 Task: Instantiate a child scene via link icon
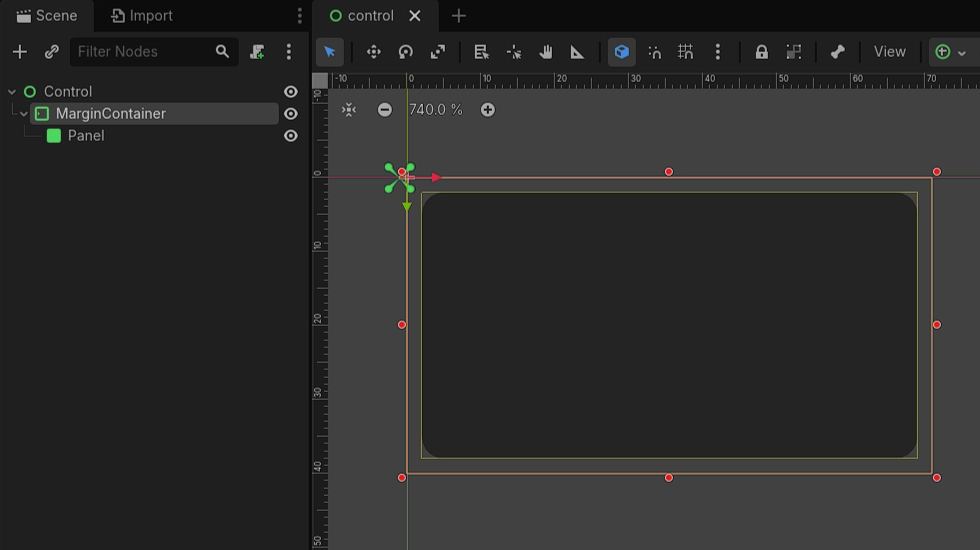coord(52,52)
